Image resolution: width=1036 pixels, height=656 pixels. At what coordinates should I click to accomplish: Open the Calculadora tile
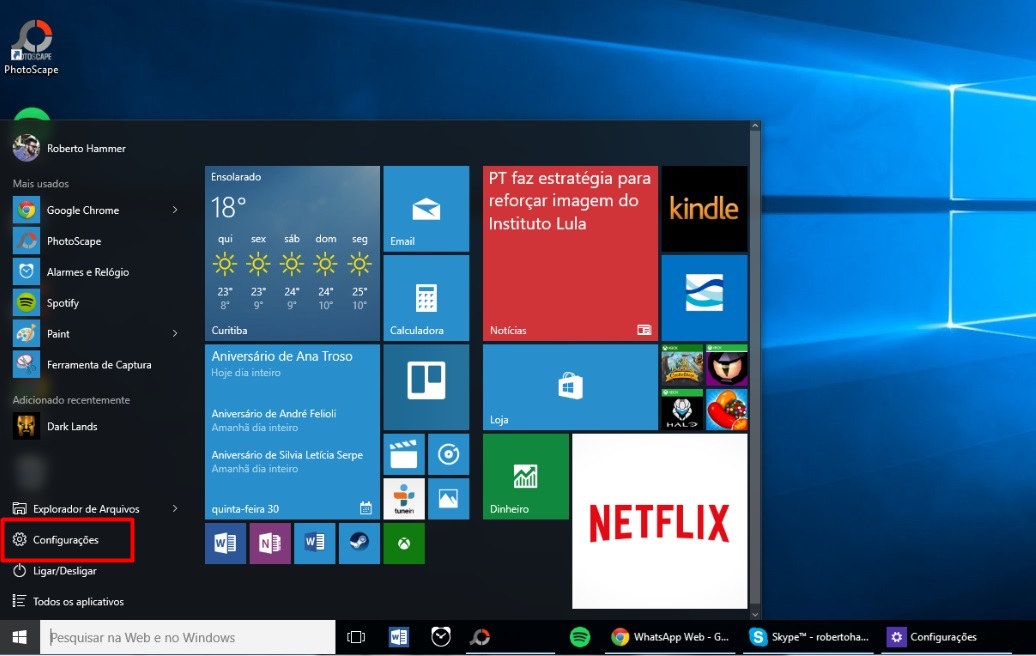[426, 298]
